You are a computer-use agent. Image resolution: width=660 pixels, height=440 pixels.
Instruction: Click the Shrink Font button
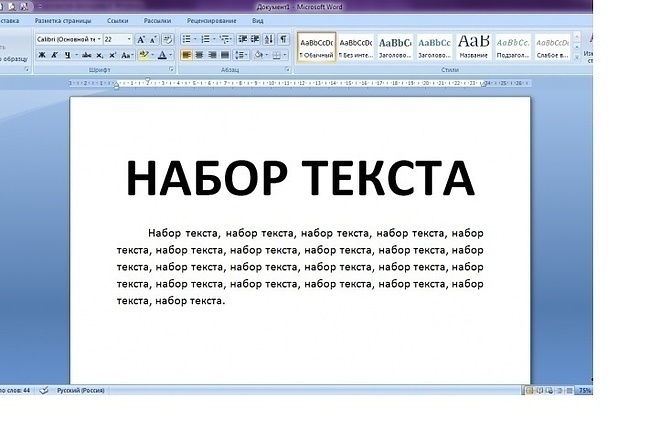coord(154,40)
